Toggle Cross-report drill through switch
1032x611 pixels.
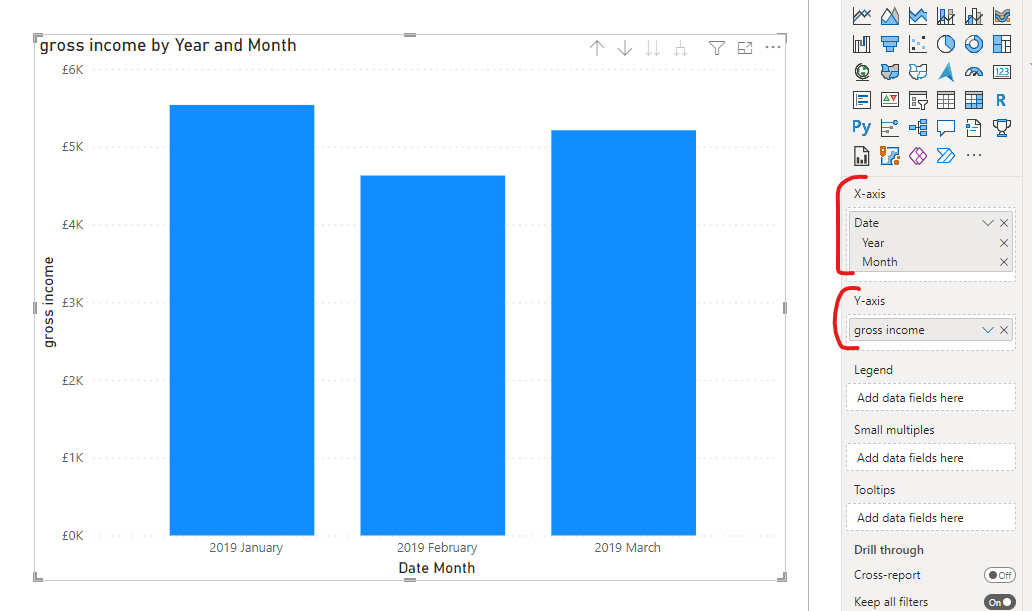(x=1000, y=575)
